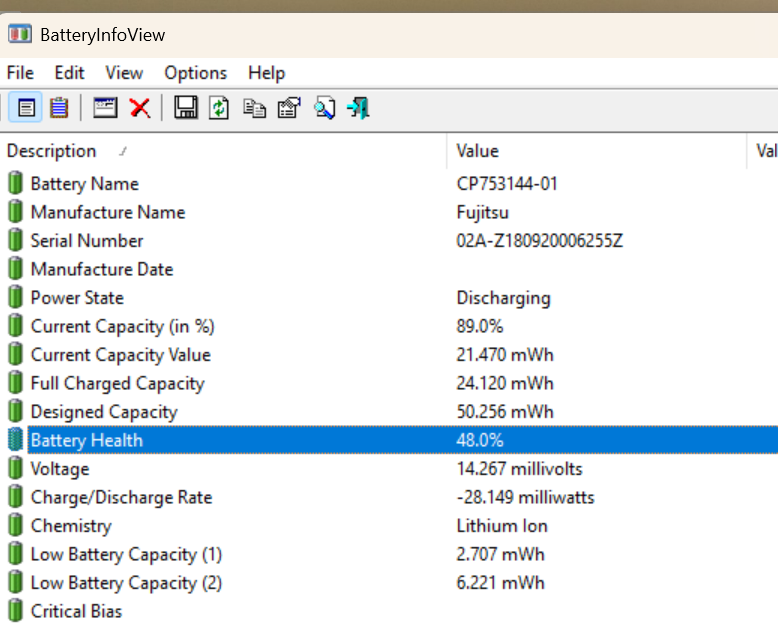Screen dimensions: 778x625
Task: Click the partially visible Val column header
Action: pyautogui.click(x=763, y=151)
